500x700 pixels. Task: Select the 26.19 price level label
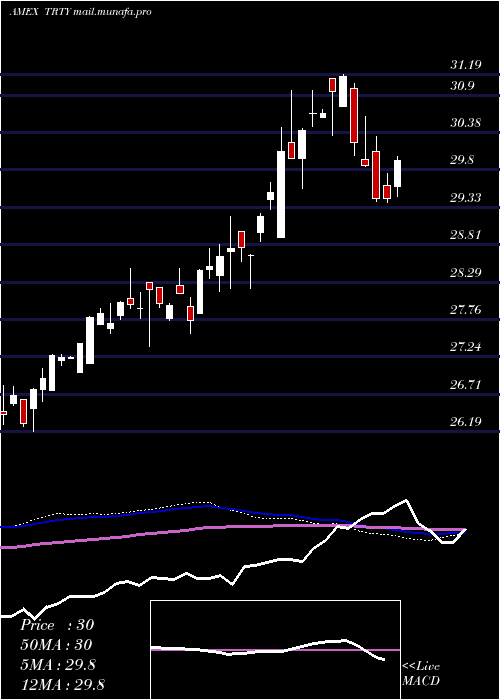[466, 421]
